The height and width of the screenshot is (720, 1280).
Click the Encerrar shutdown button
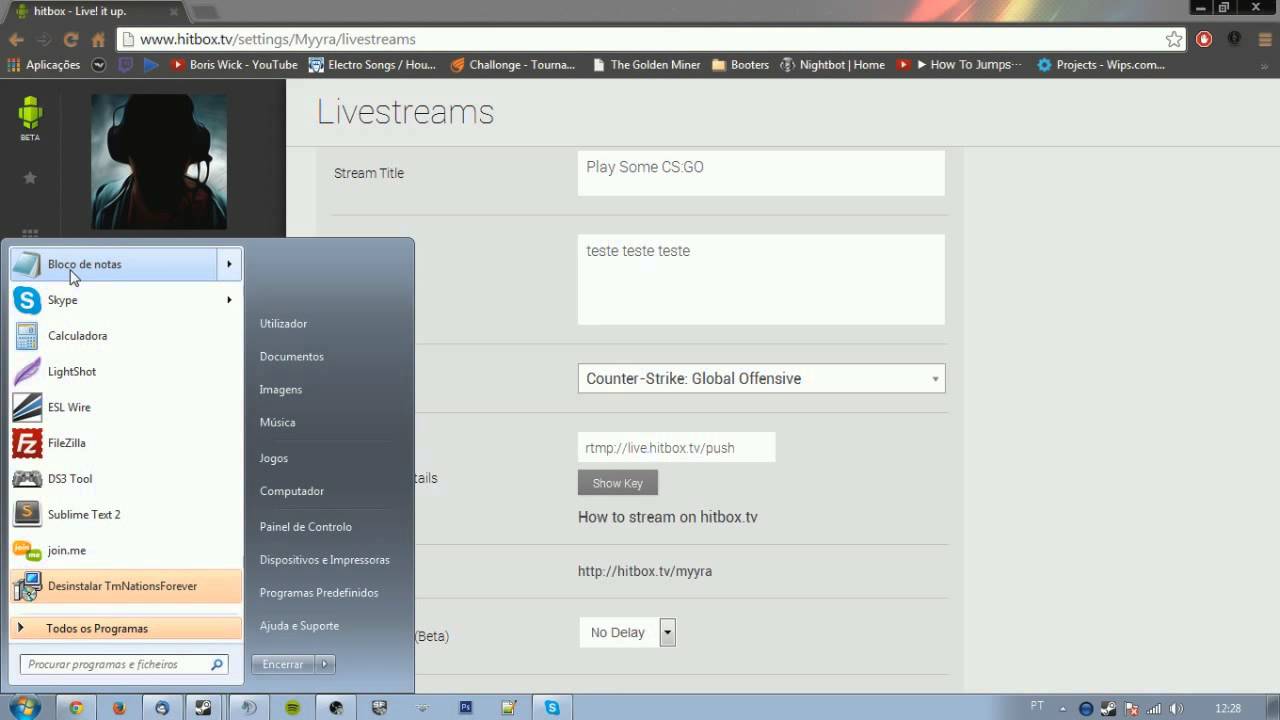283,664
